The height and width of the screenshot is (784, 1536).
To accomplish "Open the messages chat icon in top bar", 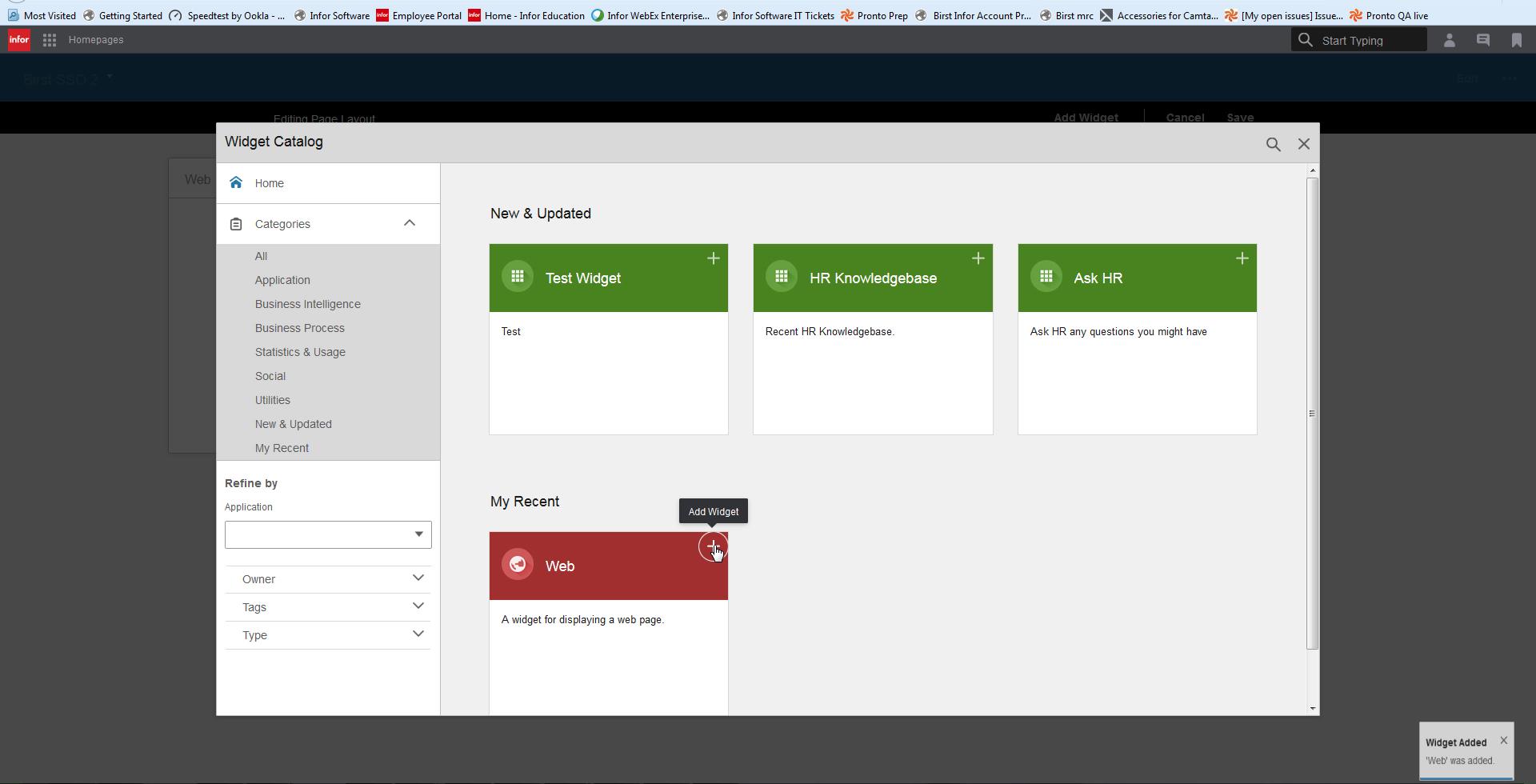I will pyautogui.click(x=1482, y=40).
